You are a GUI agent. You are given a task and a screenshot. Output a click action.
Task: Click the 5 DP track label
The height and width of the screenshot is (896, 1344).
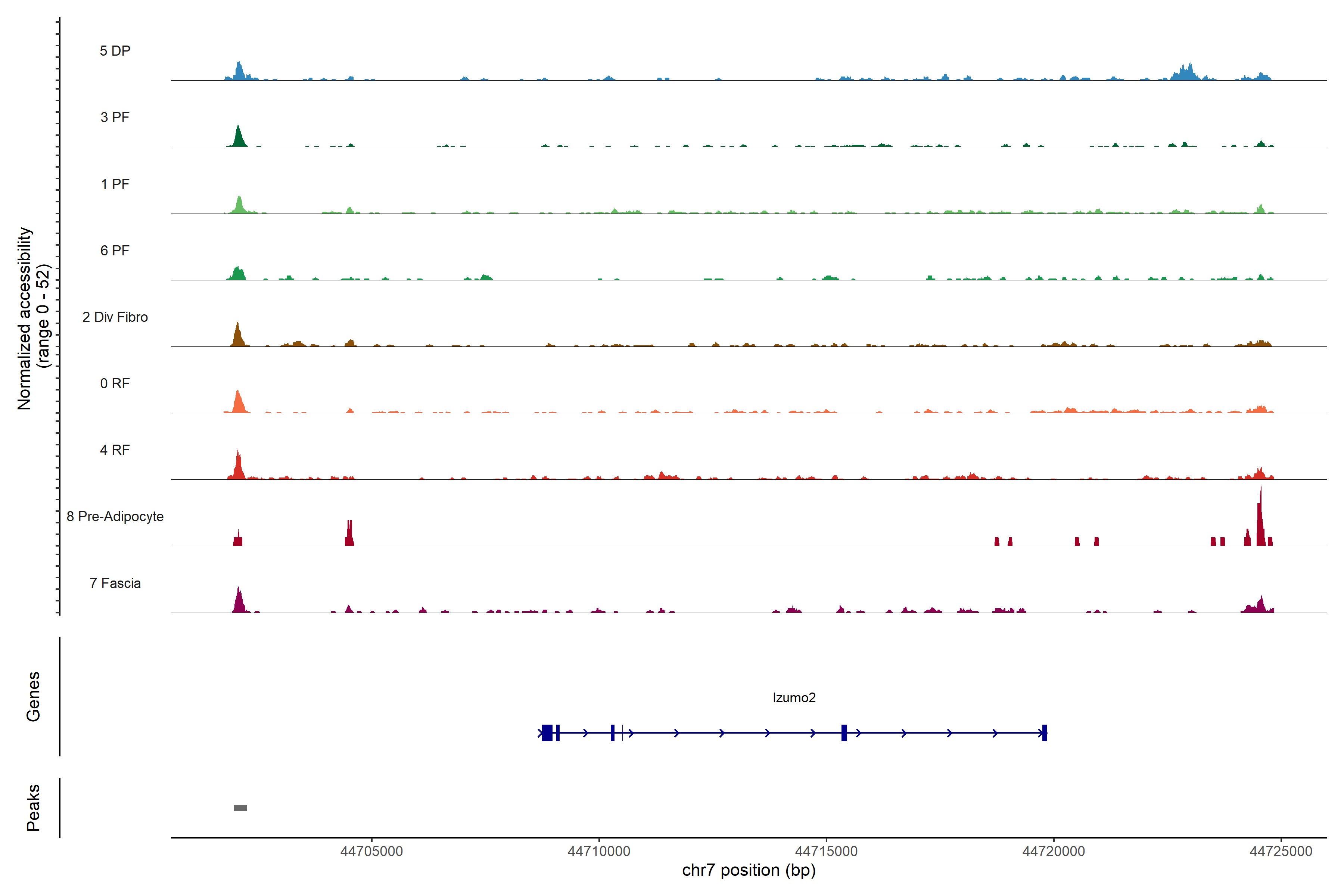click(x=115, y=51)
